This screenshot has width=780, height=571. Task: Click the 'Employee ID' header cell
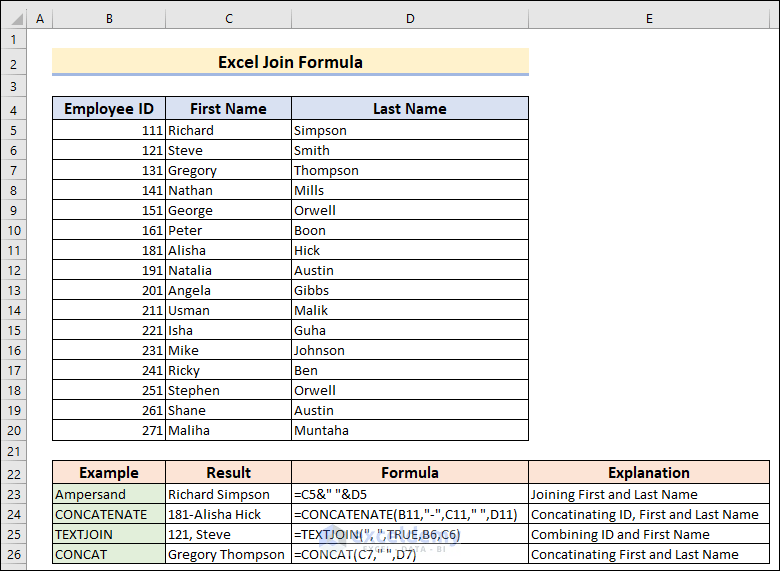(x=109, y=108)
